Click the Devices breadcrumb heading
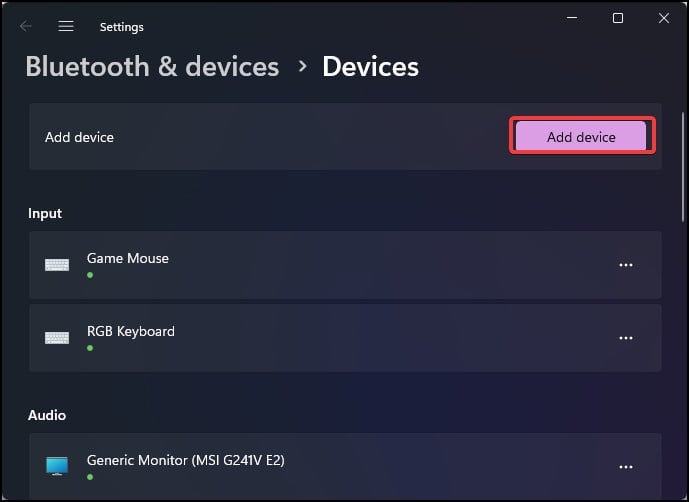Viewport: 689px width, 502px height. [370, 67]
